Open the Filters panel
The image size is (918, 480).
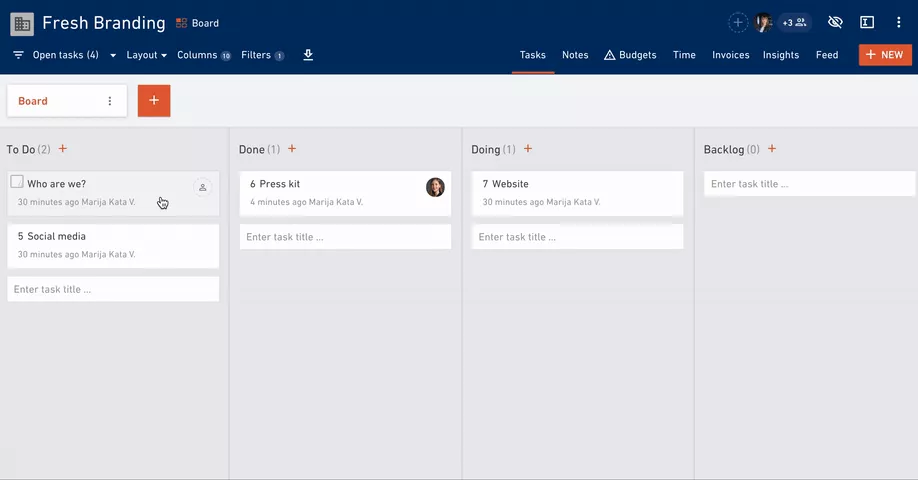click(262, 55)
